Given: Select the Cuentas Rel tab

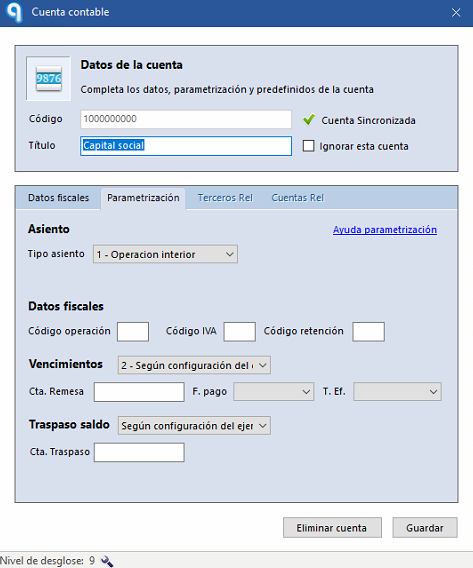Looking at the screenshot, I should click(298, 198).
